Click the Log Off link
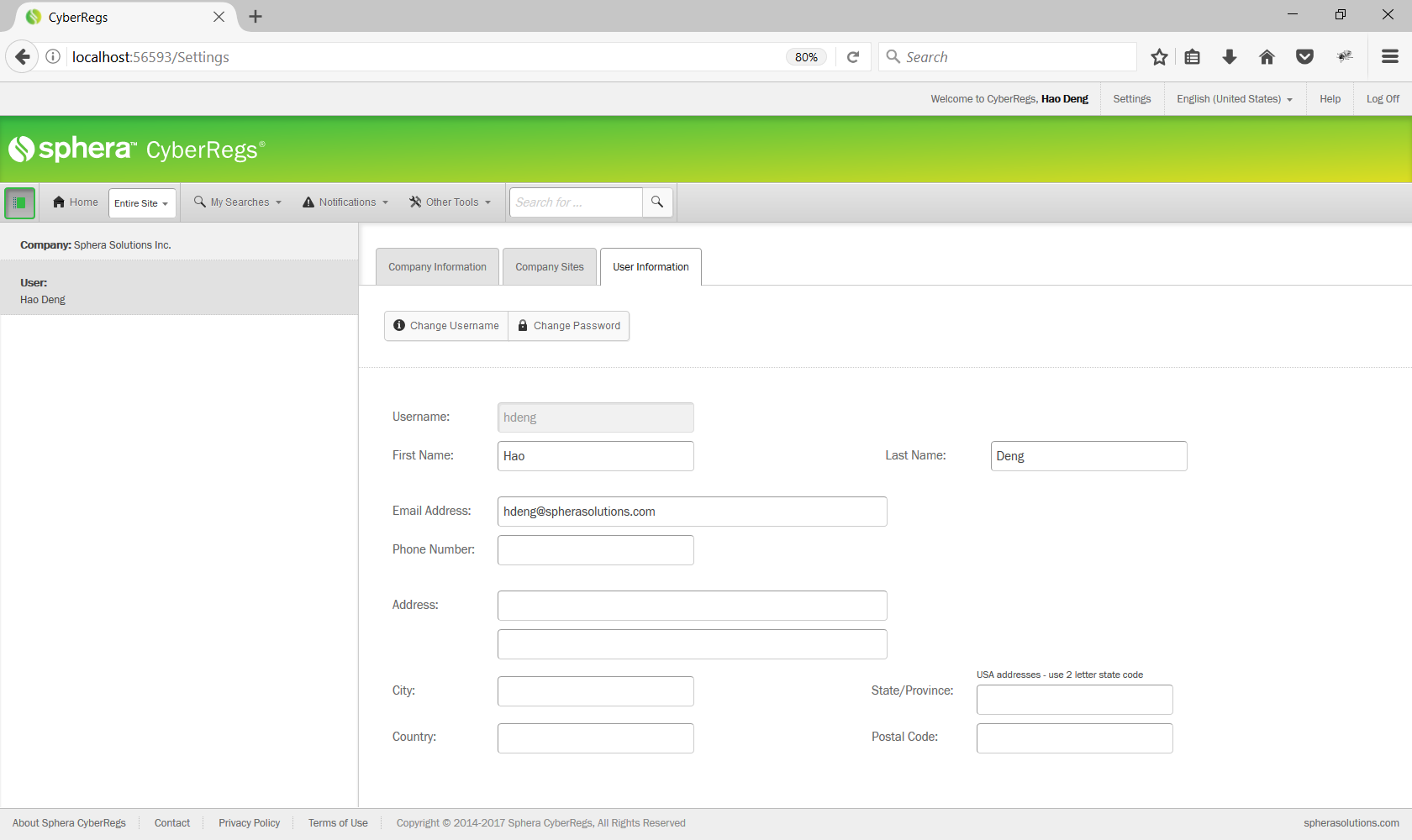The image size is (1412, 840). point(1383,99)
